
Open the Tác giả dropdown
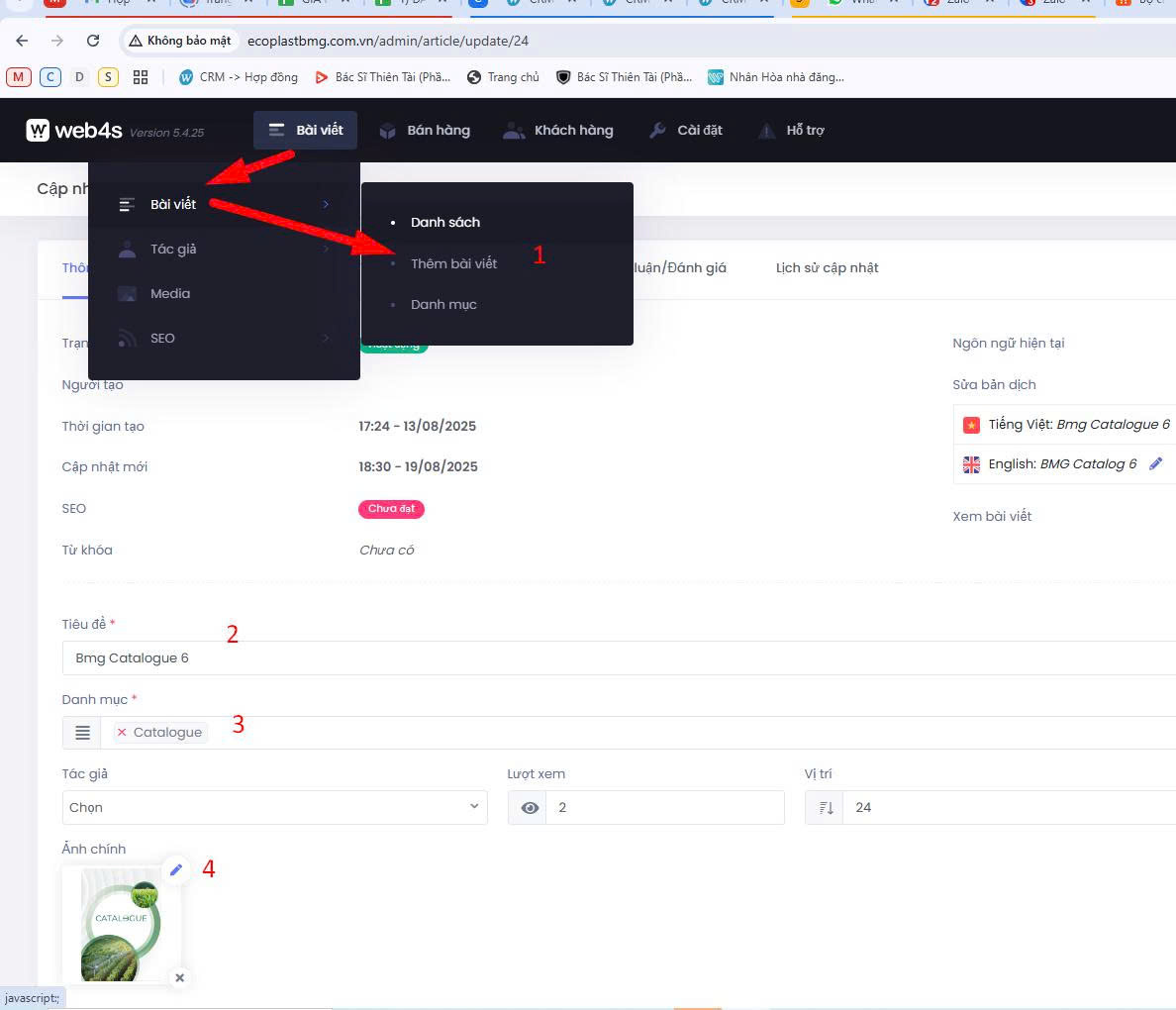point(274,808)
